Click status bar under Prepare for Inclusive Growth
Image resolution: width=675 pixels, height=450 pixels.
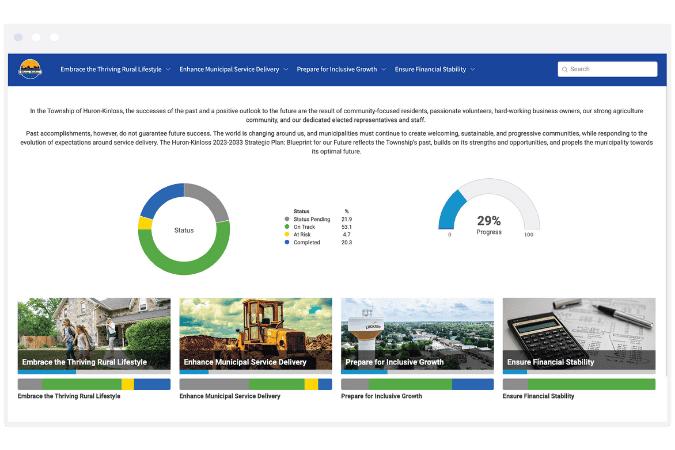(417, 384)
